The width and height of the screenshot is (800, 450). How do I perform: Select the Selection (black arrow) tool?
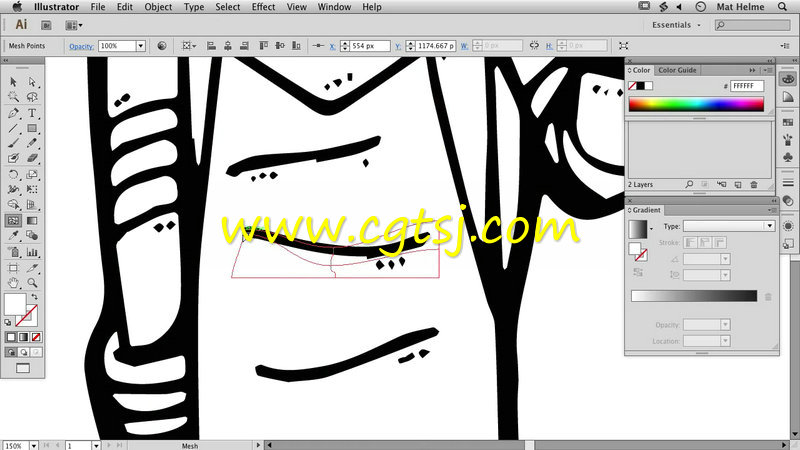coord(13,82)
